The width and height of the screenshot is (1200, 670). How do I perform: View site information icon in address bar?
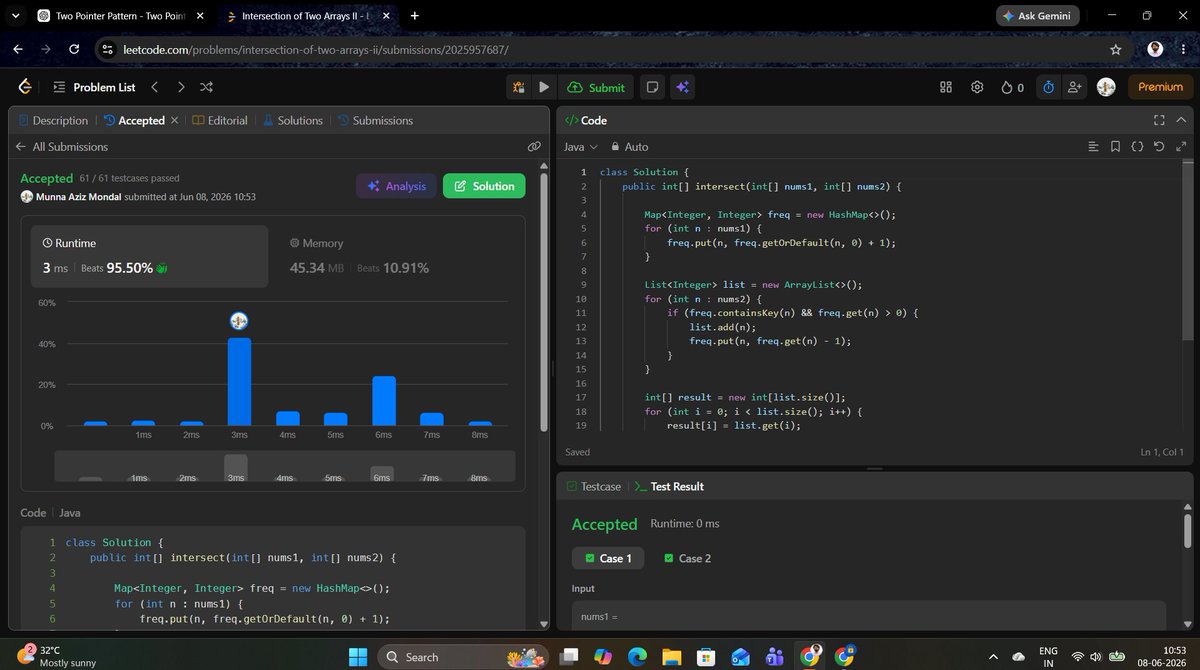108,49
